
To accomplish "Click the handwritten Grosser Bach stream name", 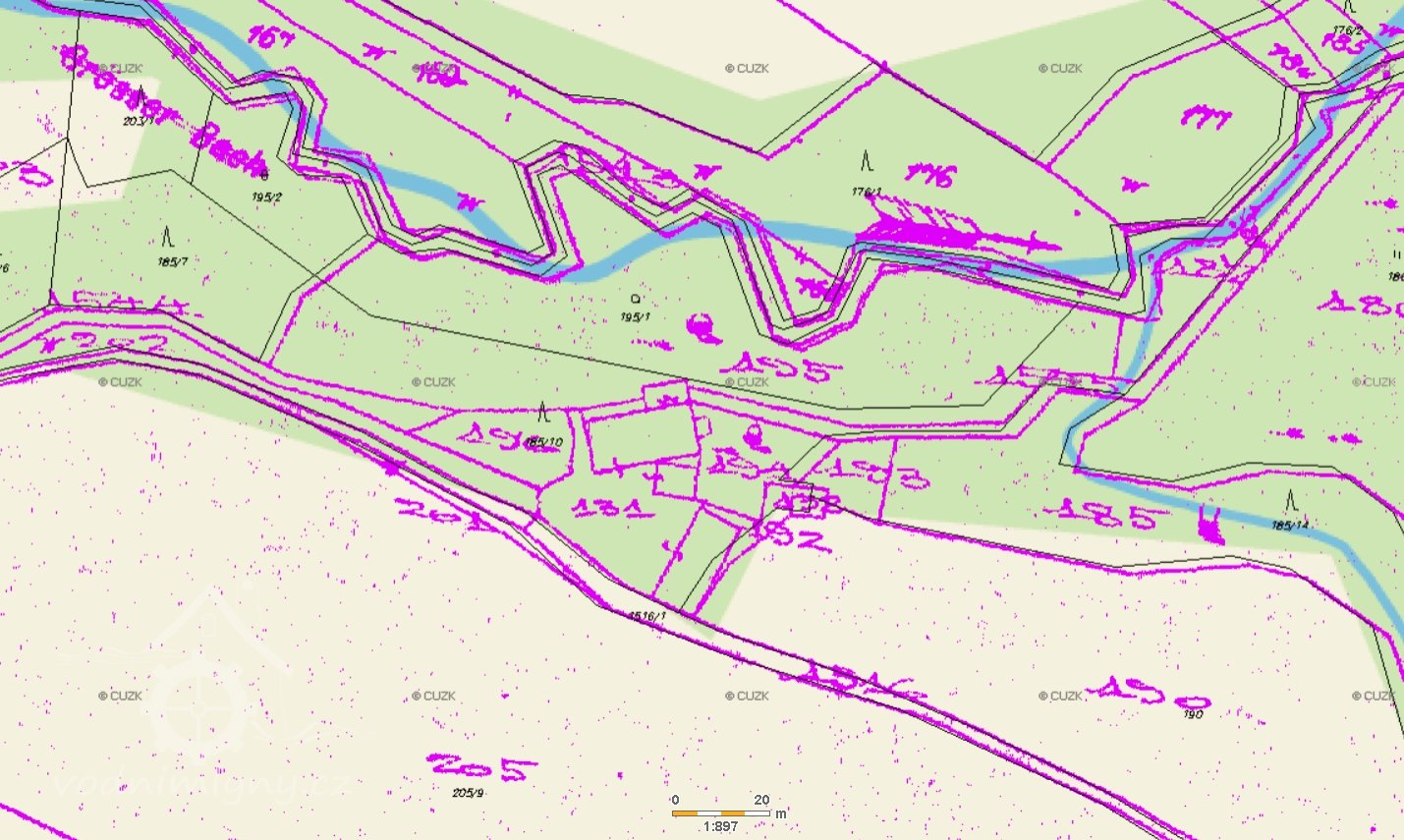I will 162,106.
